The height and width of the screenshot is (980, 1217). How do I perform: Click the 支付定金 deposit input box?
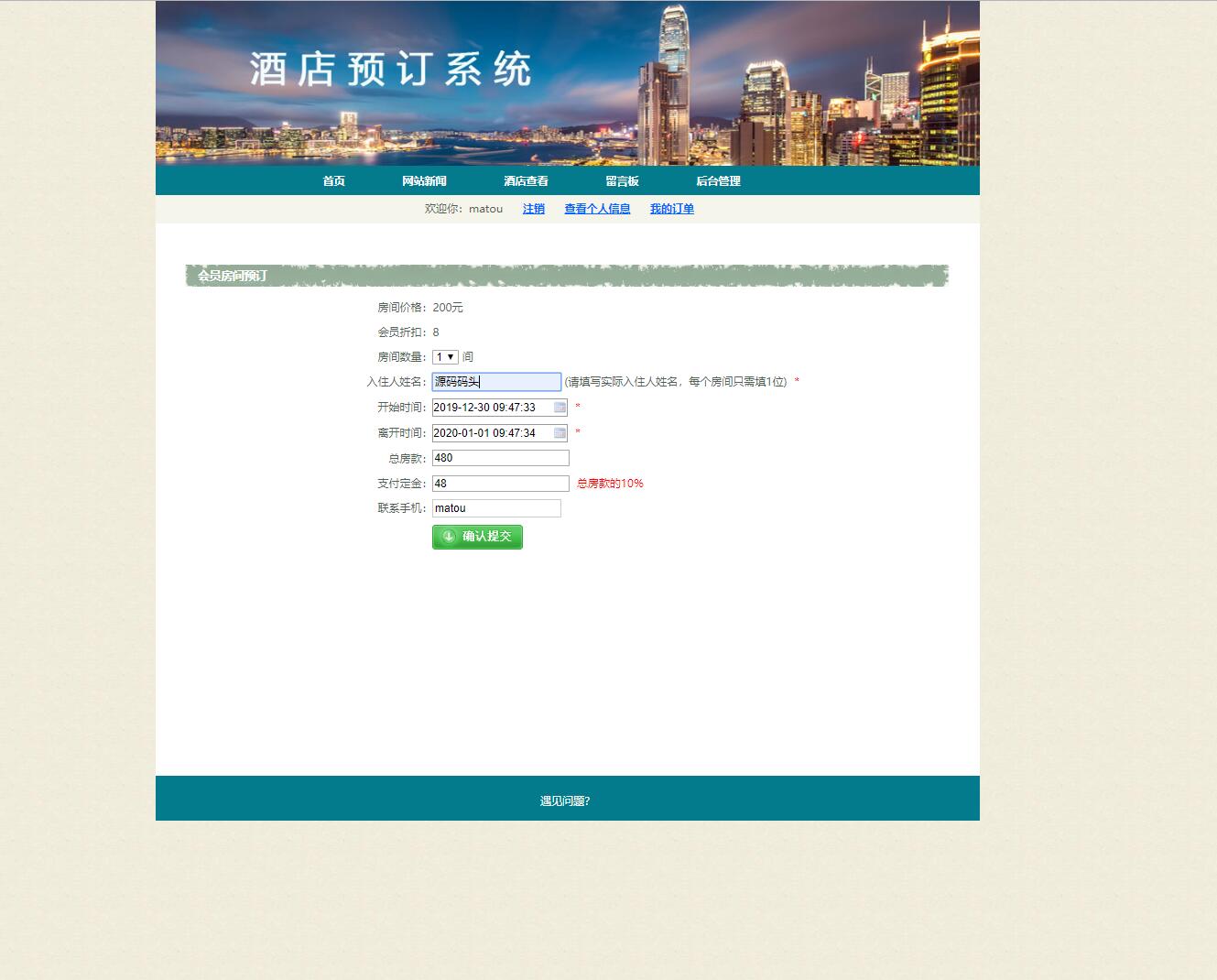tap(500, 483)
